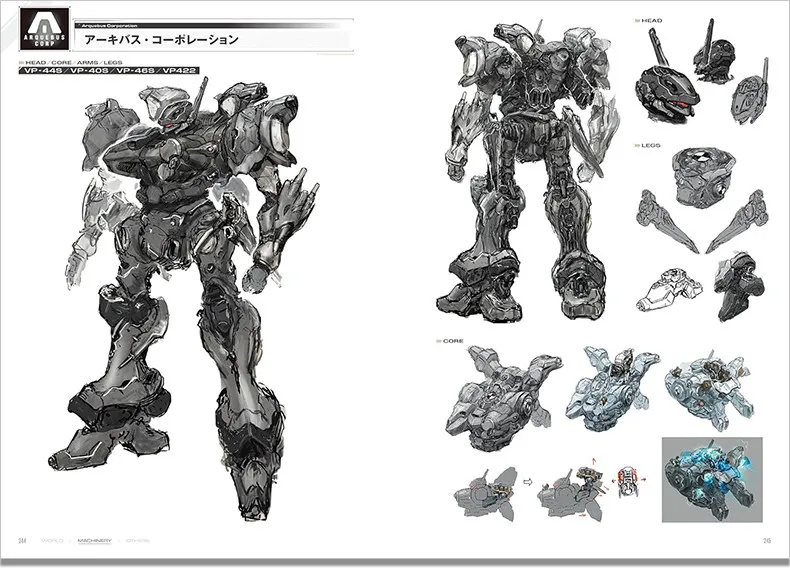Image resolution: width=790 pixels, height=575 pixels.
Task: Click page number 244 in the footer
Action: pyautogui.click(x=22, y=541)
